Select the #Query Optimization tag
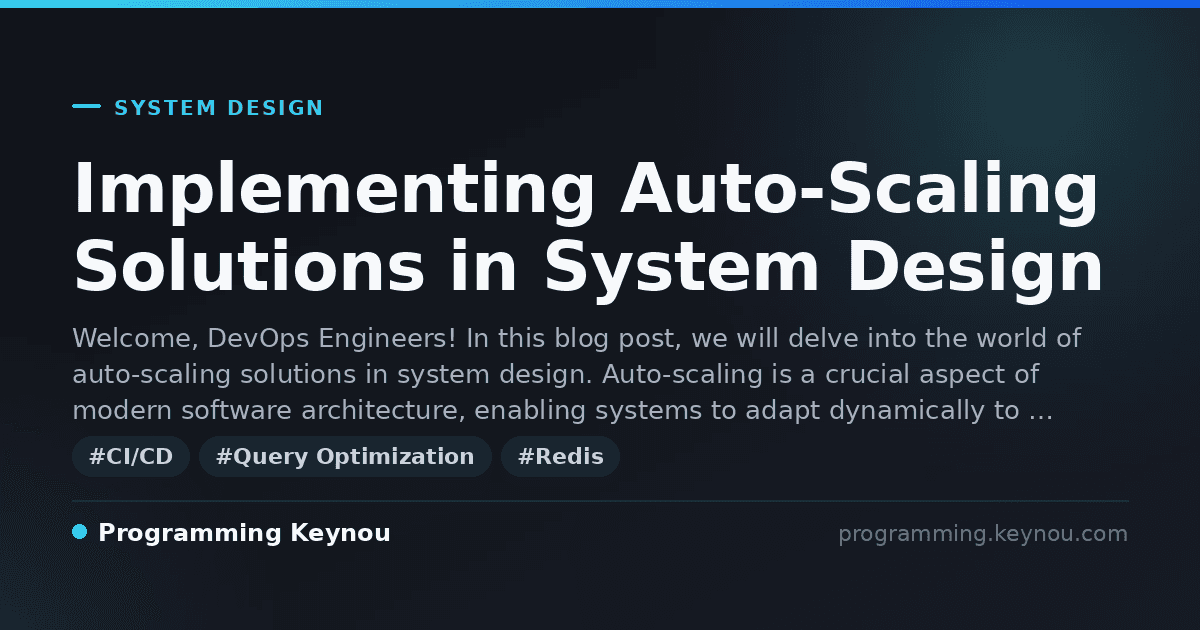Screen dimensions: 1200x630 (345, 457)
